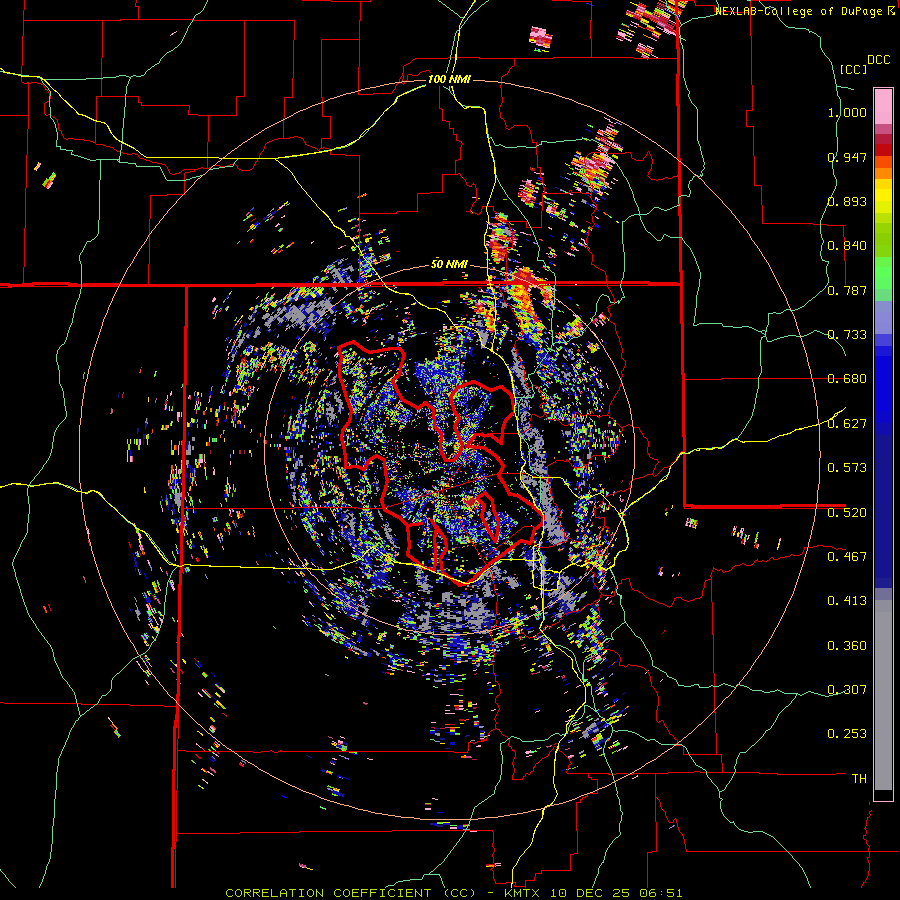Pick the pink swatch beside 1.000

pyautogui.click(x=883, y=107)
